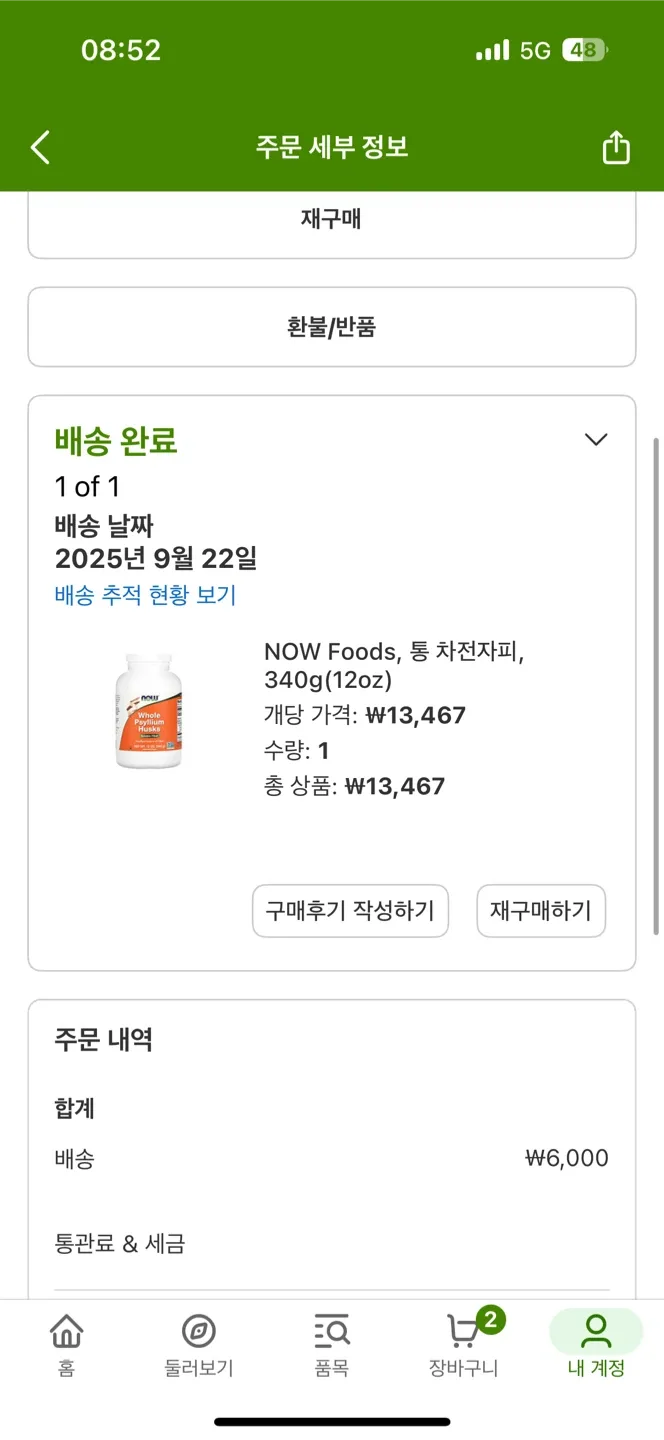Tap the Home house icon
Screen dimensions: 664x1440
coord(66,1332)
